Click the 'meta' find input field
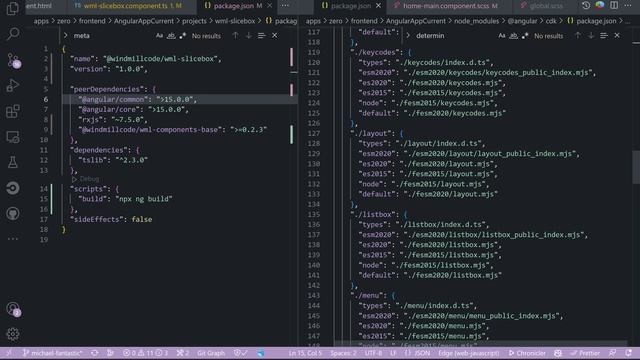The image size is (640, 360). coord(112,36)
